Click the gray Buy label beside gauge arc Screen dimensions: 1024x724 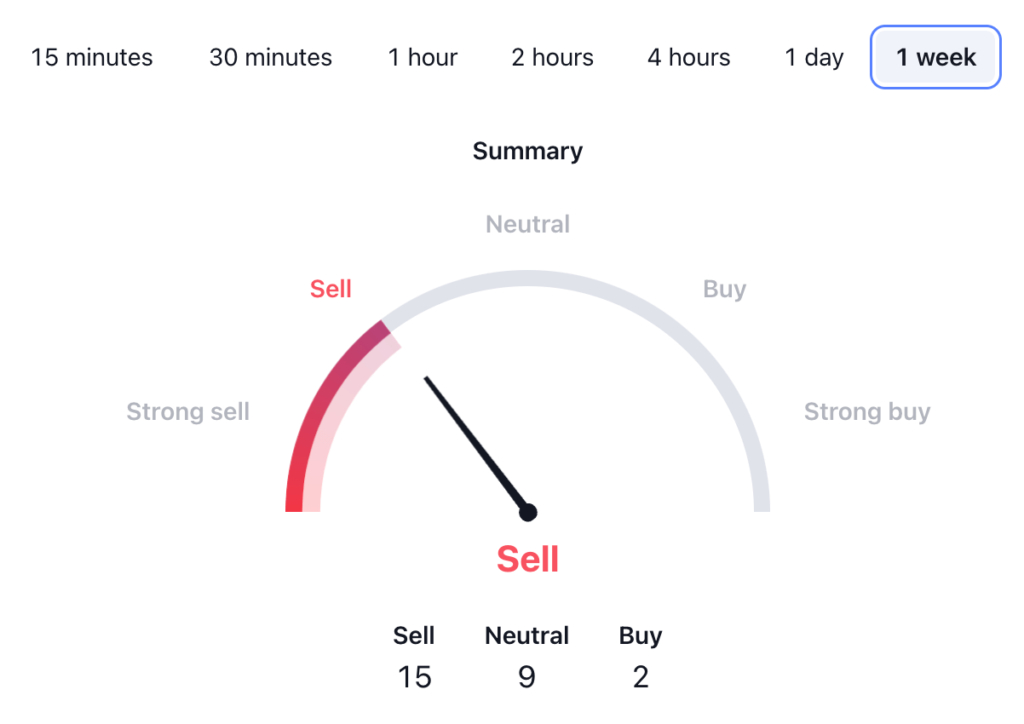coord(724,289)
